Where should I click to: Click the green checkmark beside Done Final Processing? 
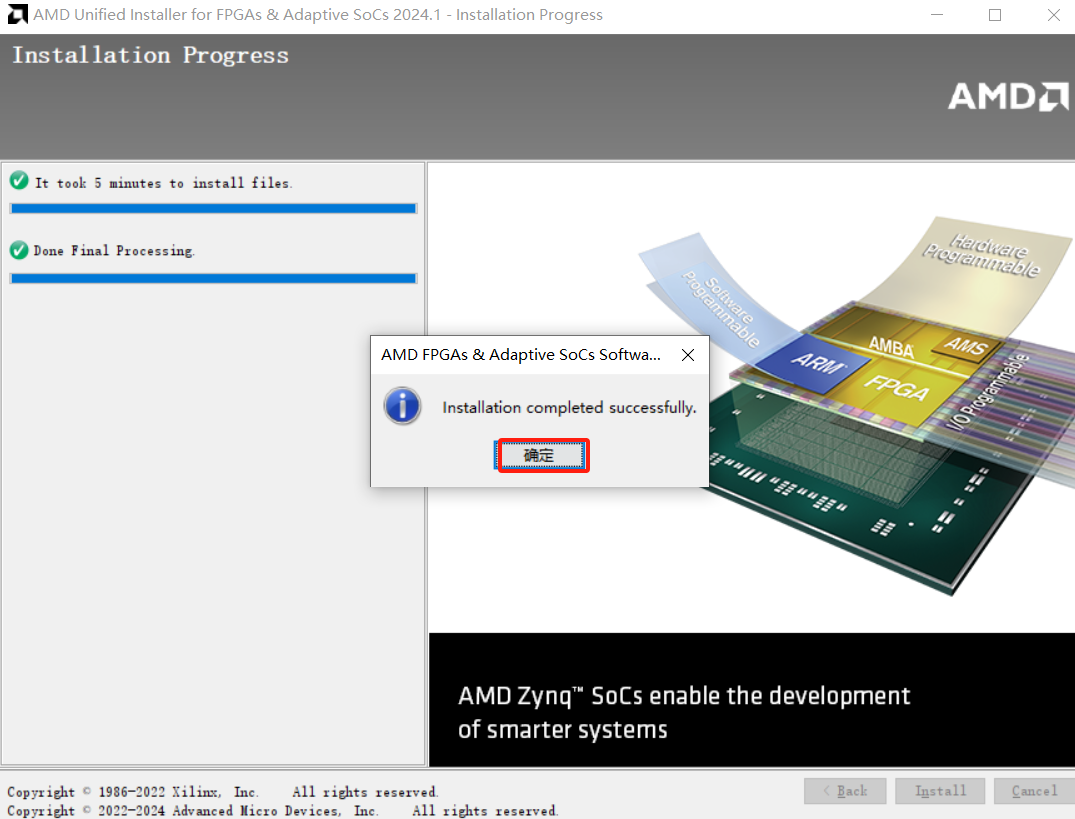tap(21, 251)
